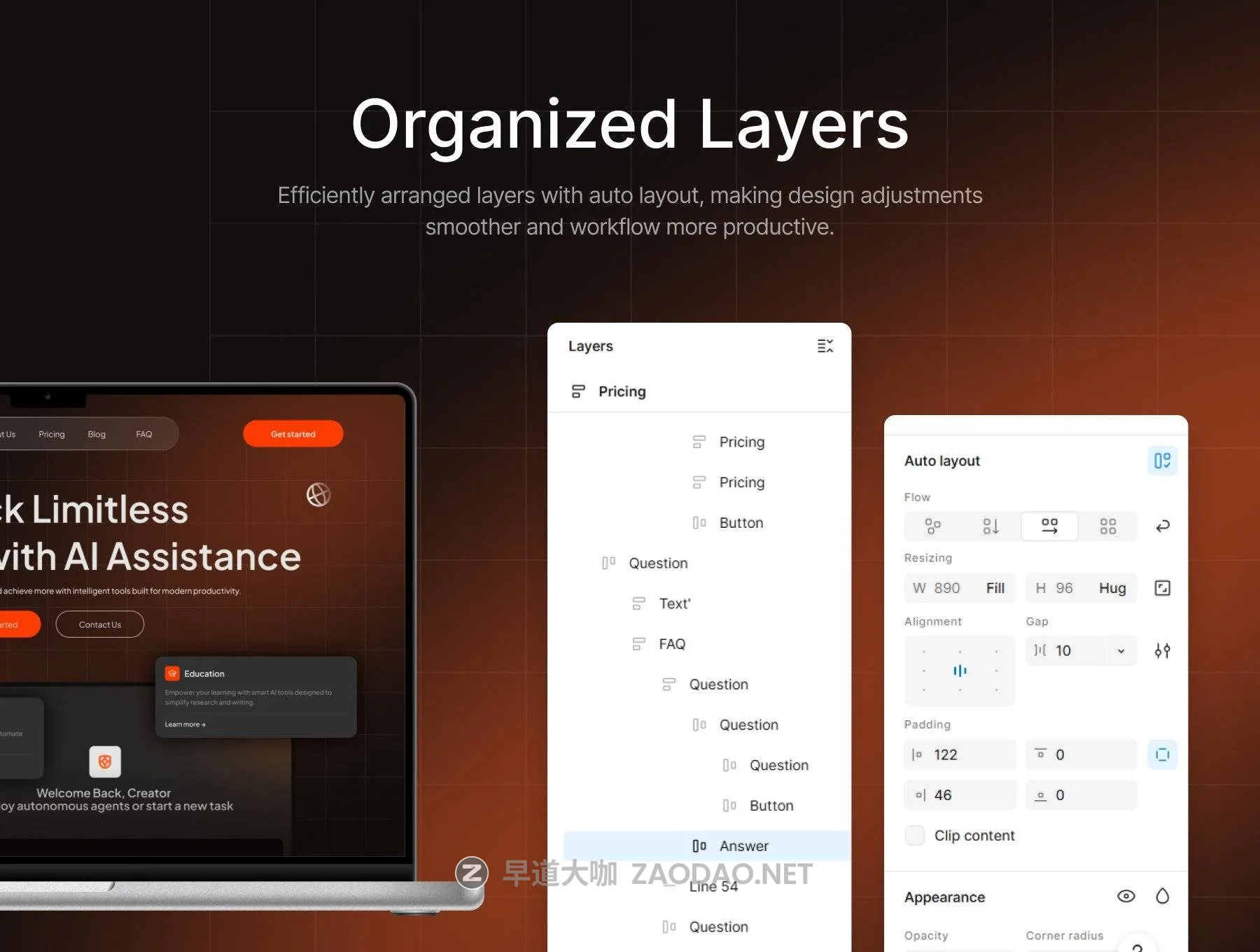The image size is (1260, 952).
Task: Click the Get started button
Action: coord(293,434)
